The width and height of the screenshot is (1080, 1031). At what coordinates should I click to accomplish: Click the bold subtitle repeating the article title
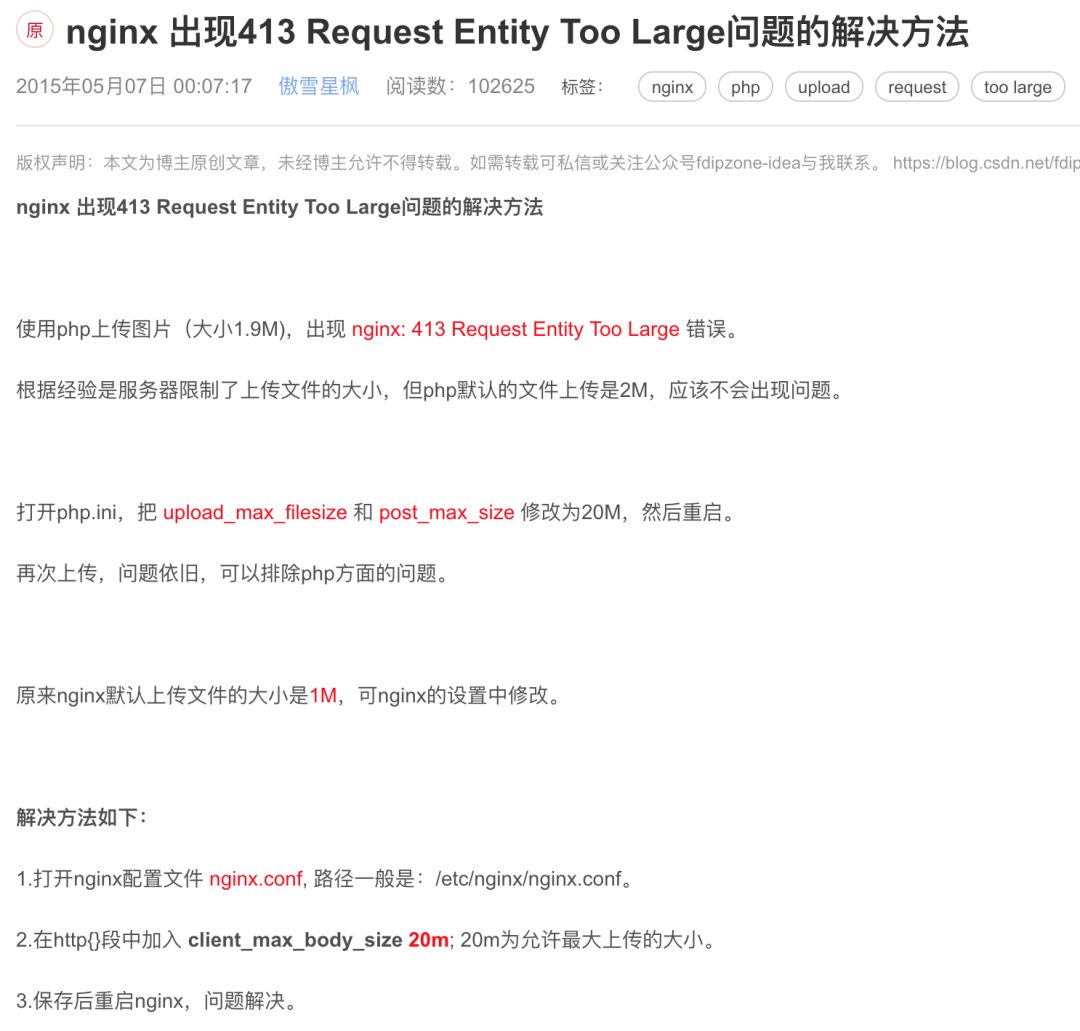280,207
